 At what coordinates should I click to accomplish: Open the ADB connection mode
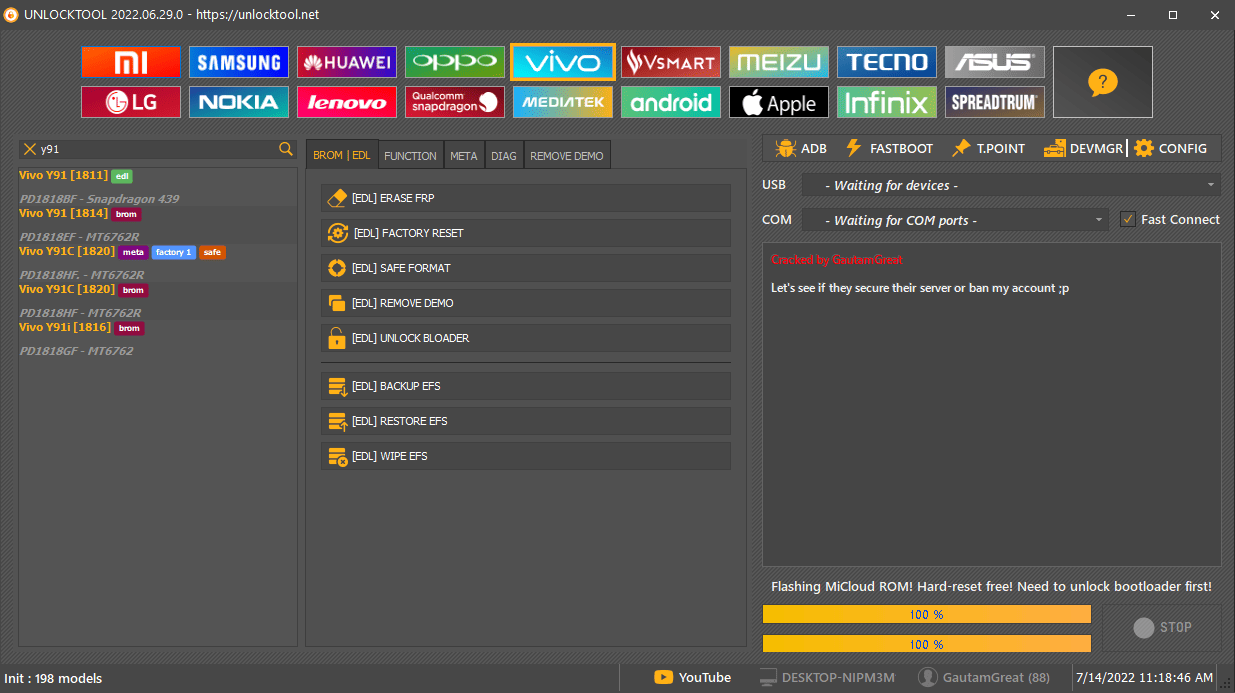[x=800, y=148]
